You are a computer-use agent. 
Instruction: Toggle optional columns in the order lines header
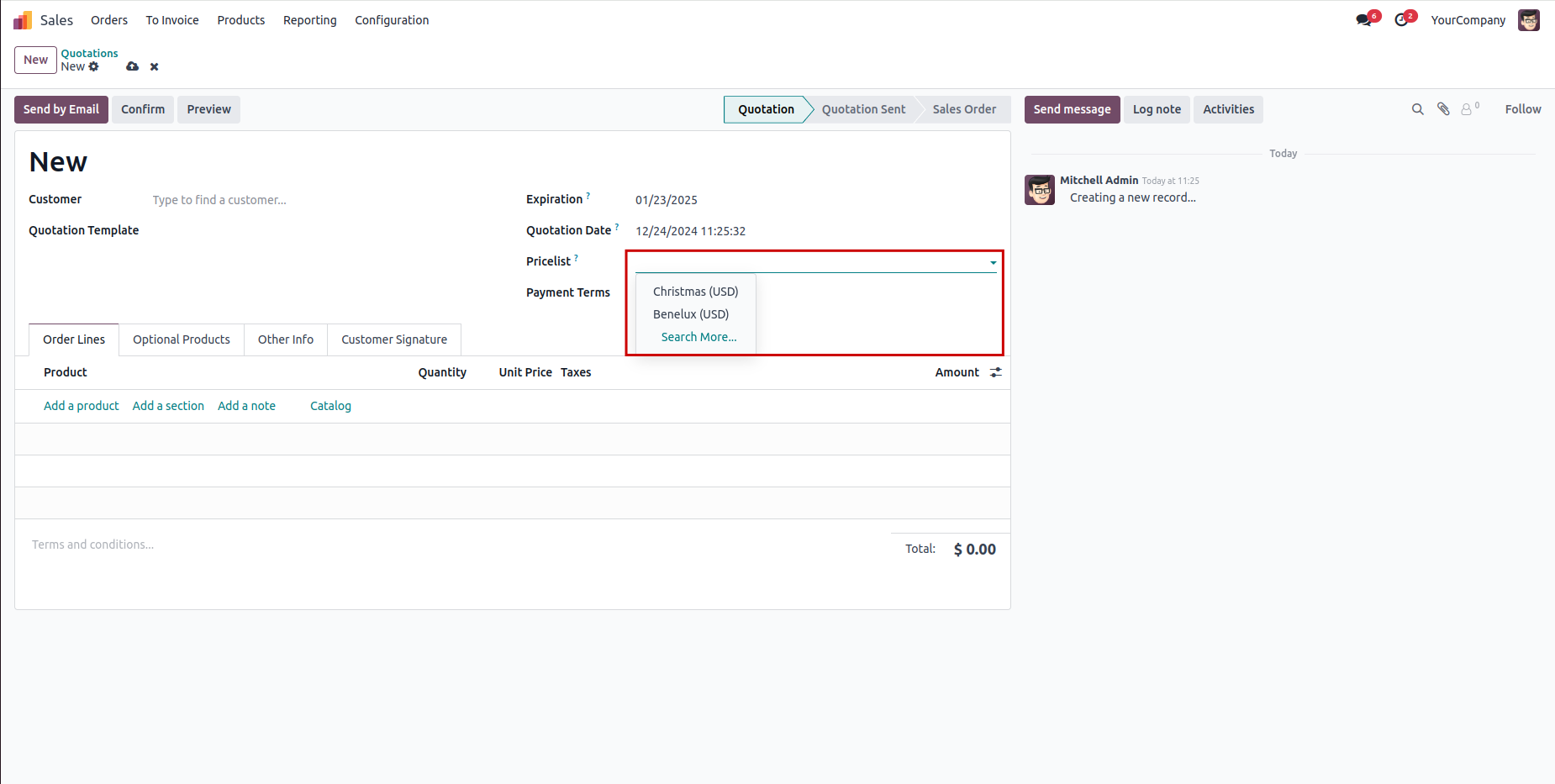pyautogui.click(x=996, y=372)
